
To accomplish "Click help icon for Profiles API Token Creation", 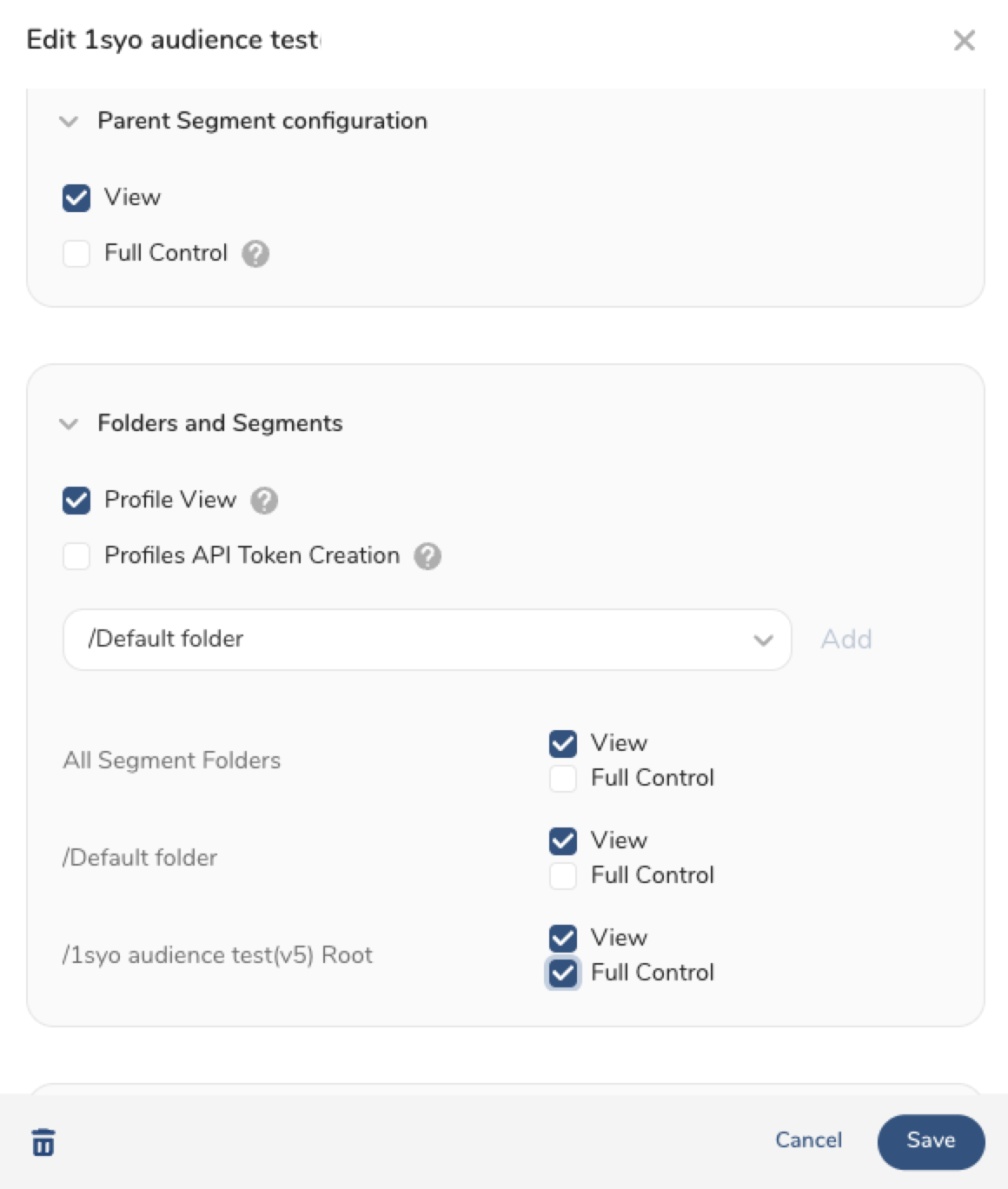I will click(x=428, y=556).
